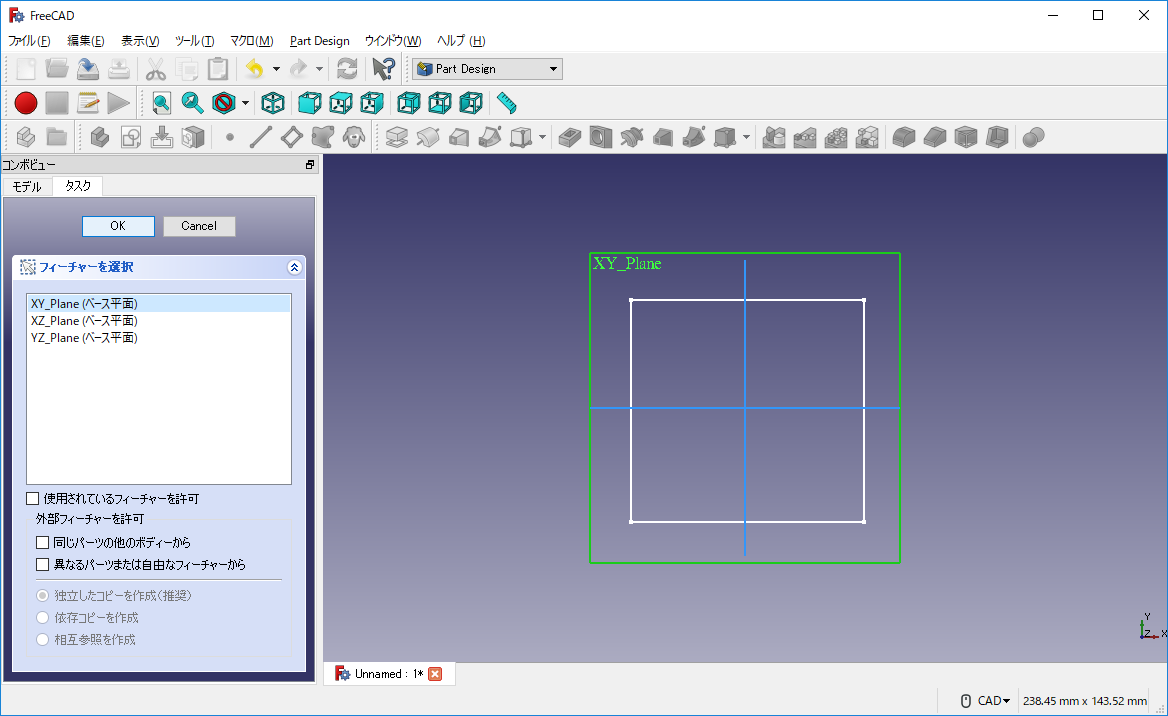Select the left view wireframe cube icon
The image size is (1168, 716).
(x=471, y=103)
